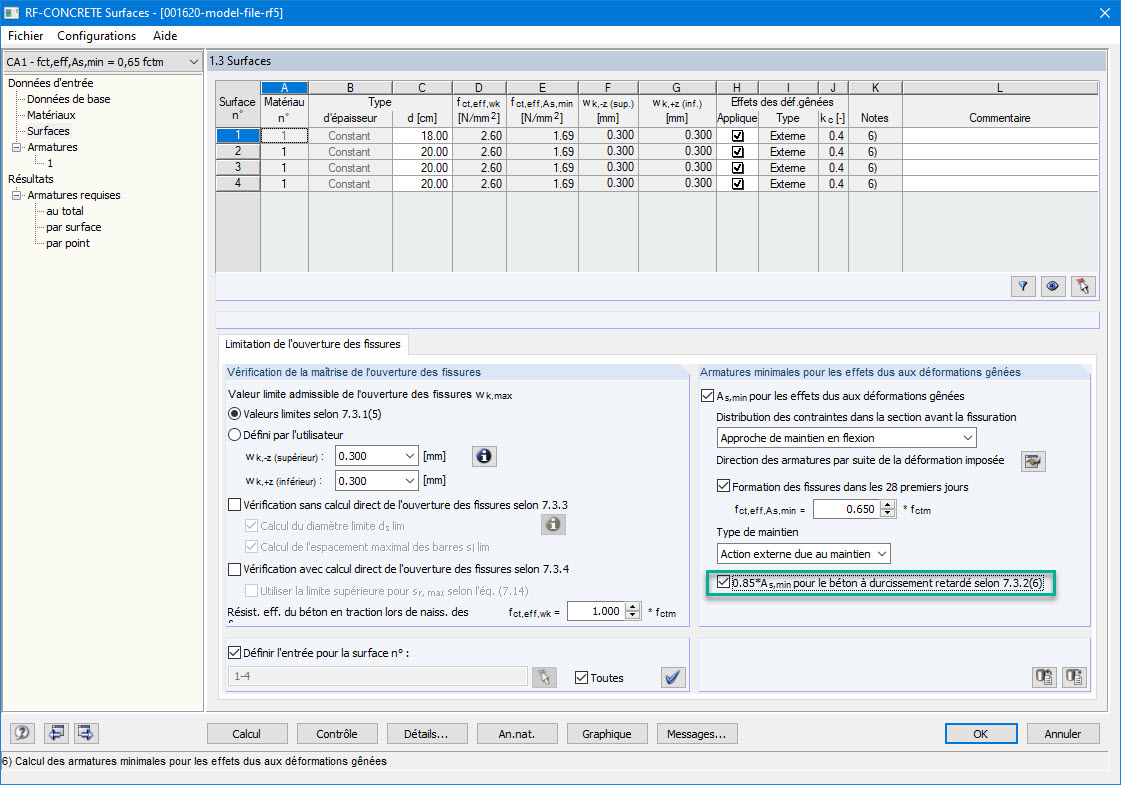This screenshot has height=785, width=1121.
Task: Toggle Applique checkbox for surface 4
Action: pyautogui.click(x=738, y=184)
